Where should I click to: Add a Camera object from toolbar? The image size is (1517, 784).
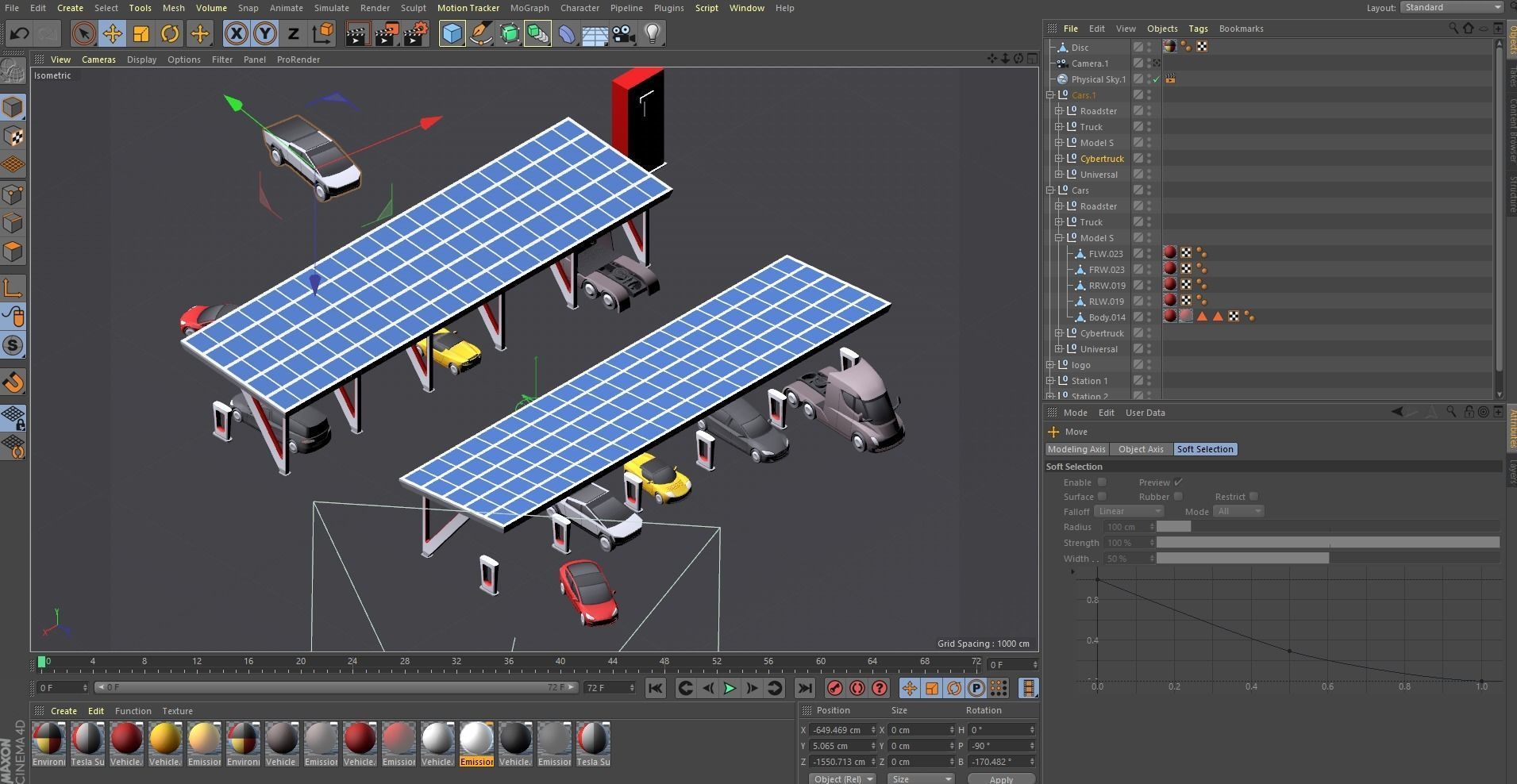tap(623, 33)
